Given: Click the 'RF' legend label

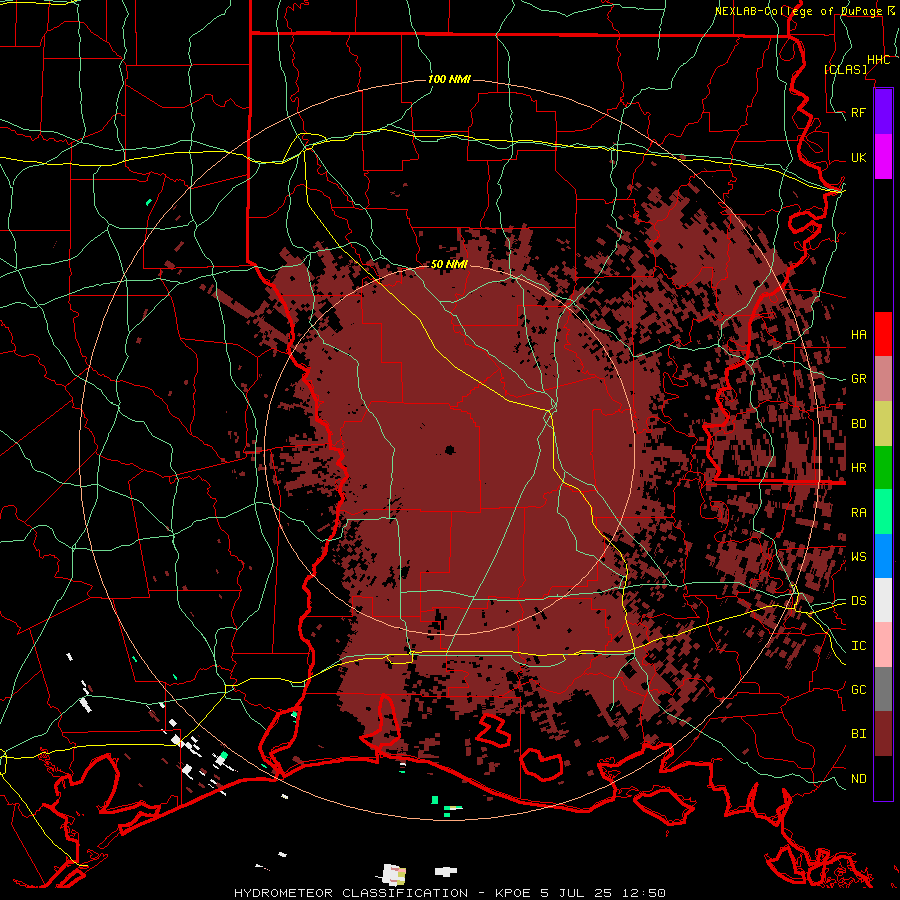Looking at the screenshot, I should [x=858, y=112].
